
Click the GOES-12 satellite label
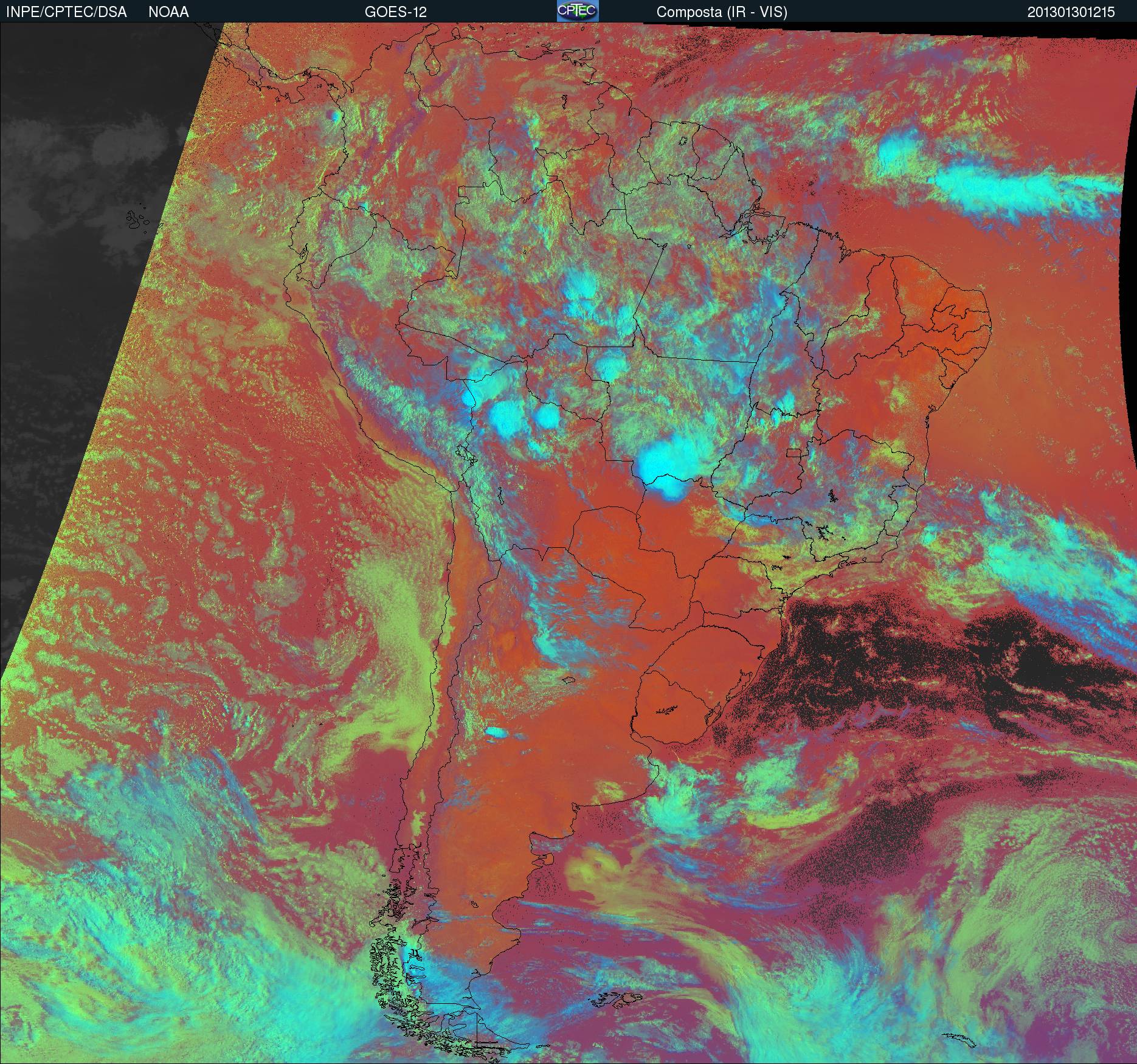396,12
